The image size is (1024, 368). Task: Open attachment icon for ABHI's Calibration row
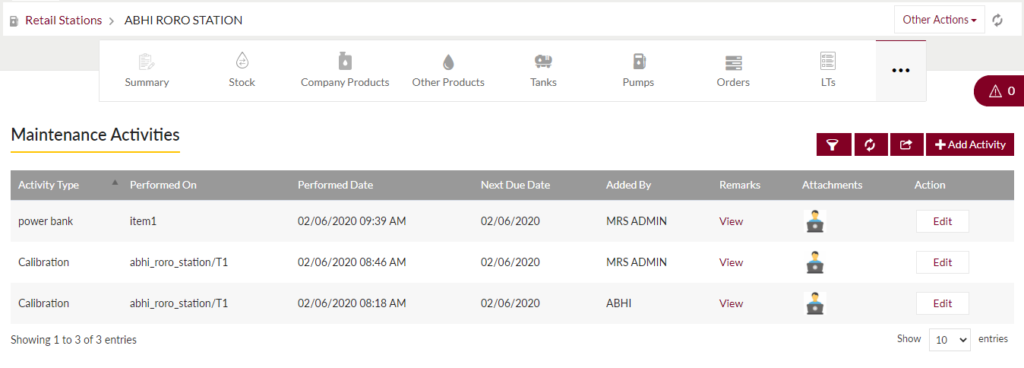tap(815, 303)
